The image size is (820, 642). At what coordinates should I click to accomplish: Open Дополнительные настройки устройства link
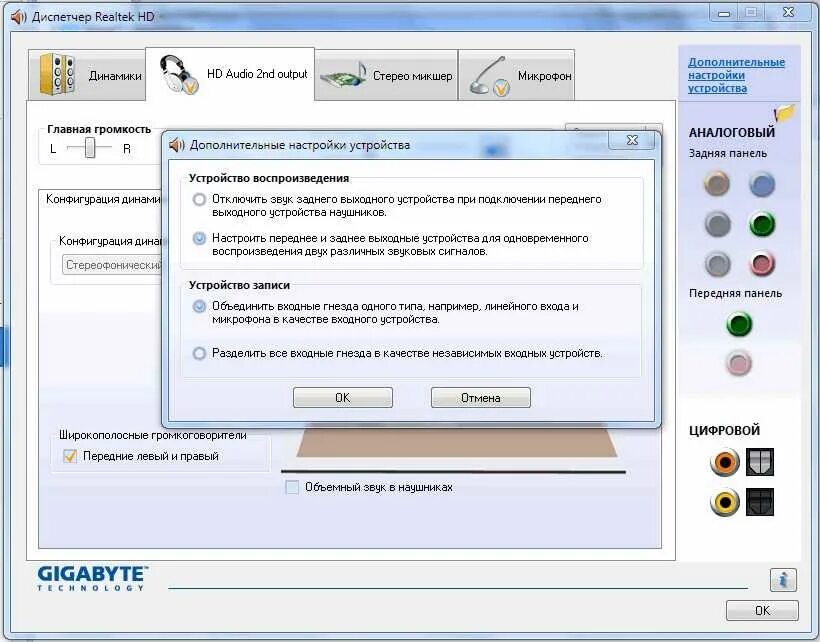[736, 75]
